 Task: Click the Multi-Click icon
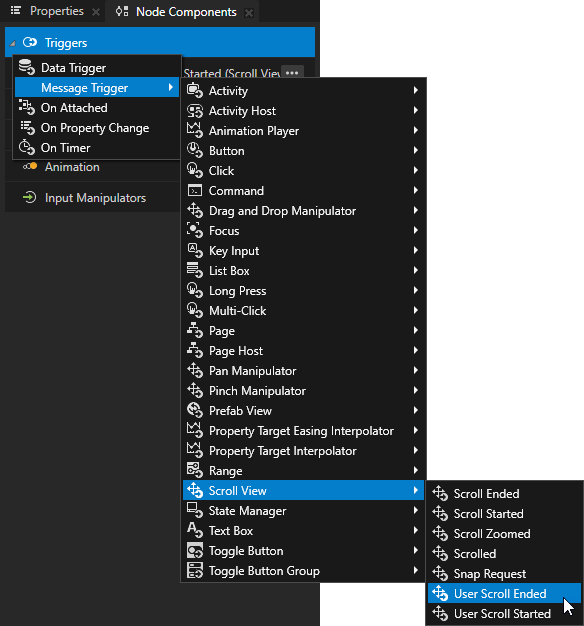click(x=195, y=310)
